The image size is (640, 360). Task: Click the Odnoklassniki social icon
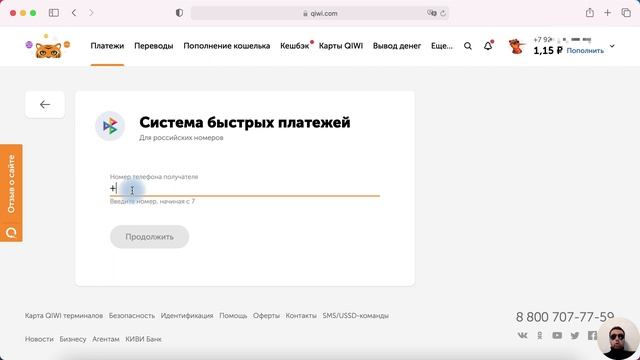click(x=540, y=336)
